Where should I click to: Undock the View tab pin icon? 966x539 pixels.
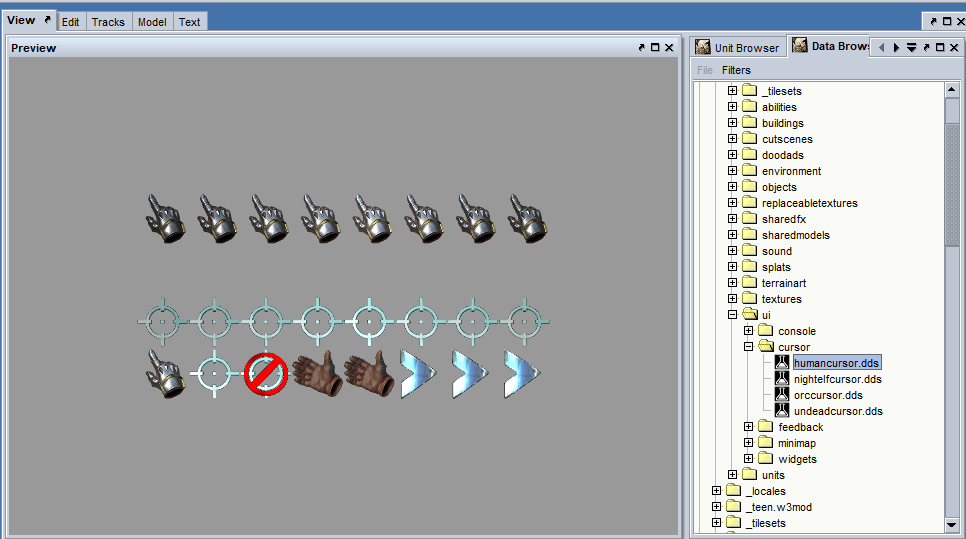point(47,20)
